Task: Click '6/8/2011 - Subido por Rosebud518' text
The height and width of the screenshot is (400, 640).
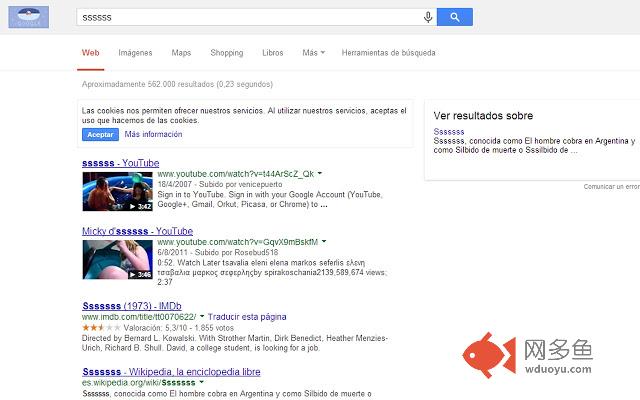Action: click(x=218, y=252)
